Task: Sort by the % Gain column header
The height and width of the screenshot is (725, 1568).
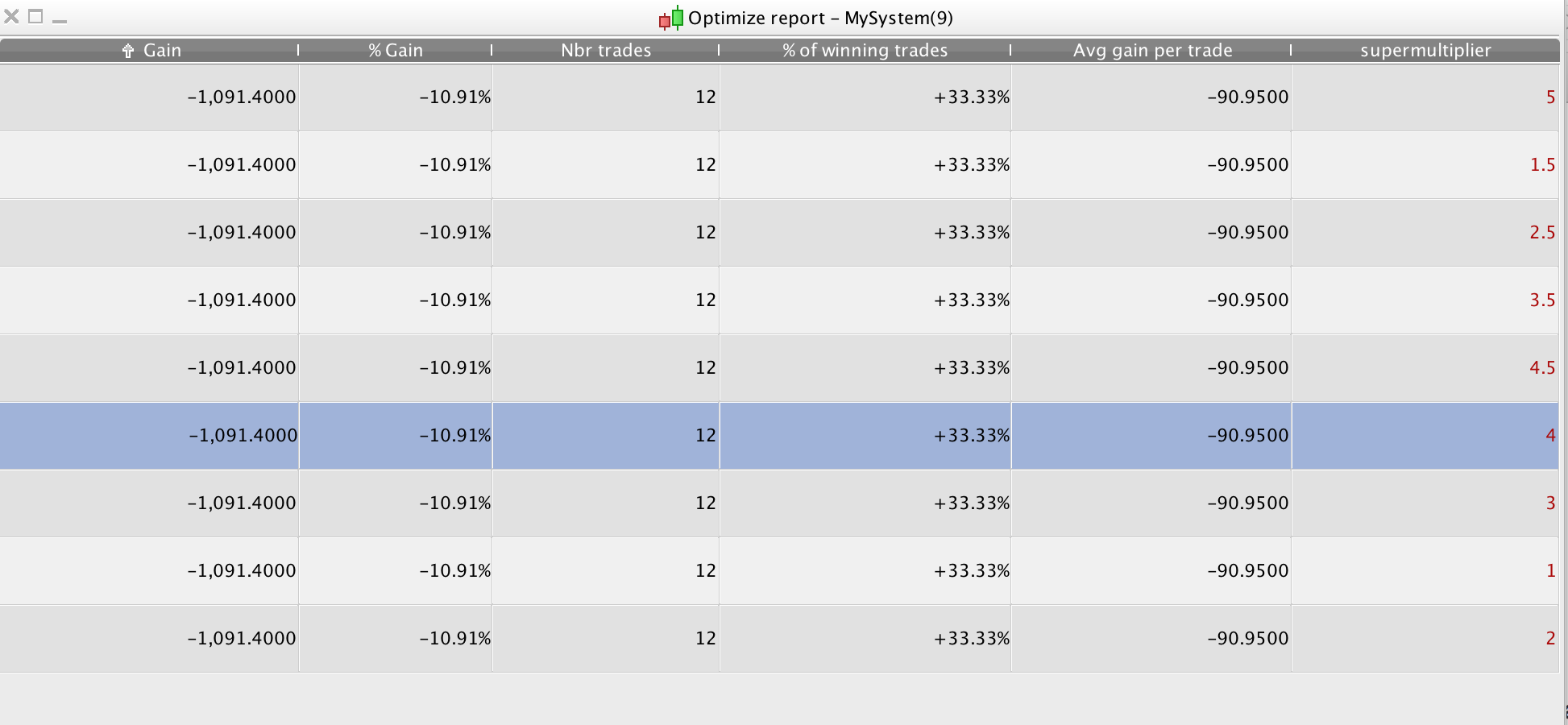Action: point(395,50)
